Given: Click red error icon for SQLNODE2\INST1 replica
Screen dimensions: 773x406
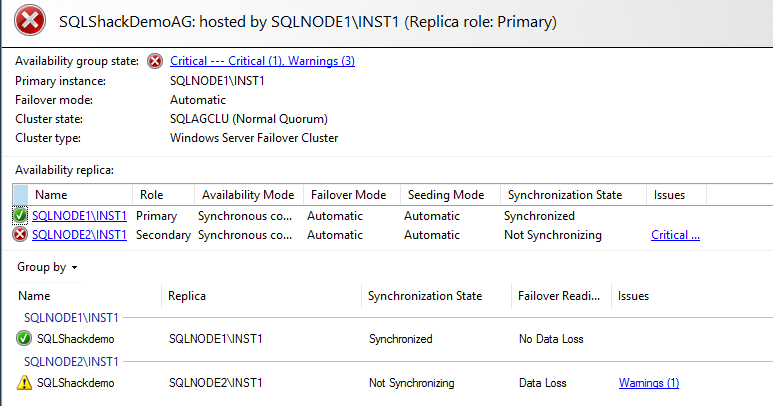Looking at the screenshot, I should pos(20,235).
